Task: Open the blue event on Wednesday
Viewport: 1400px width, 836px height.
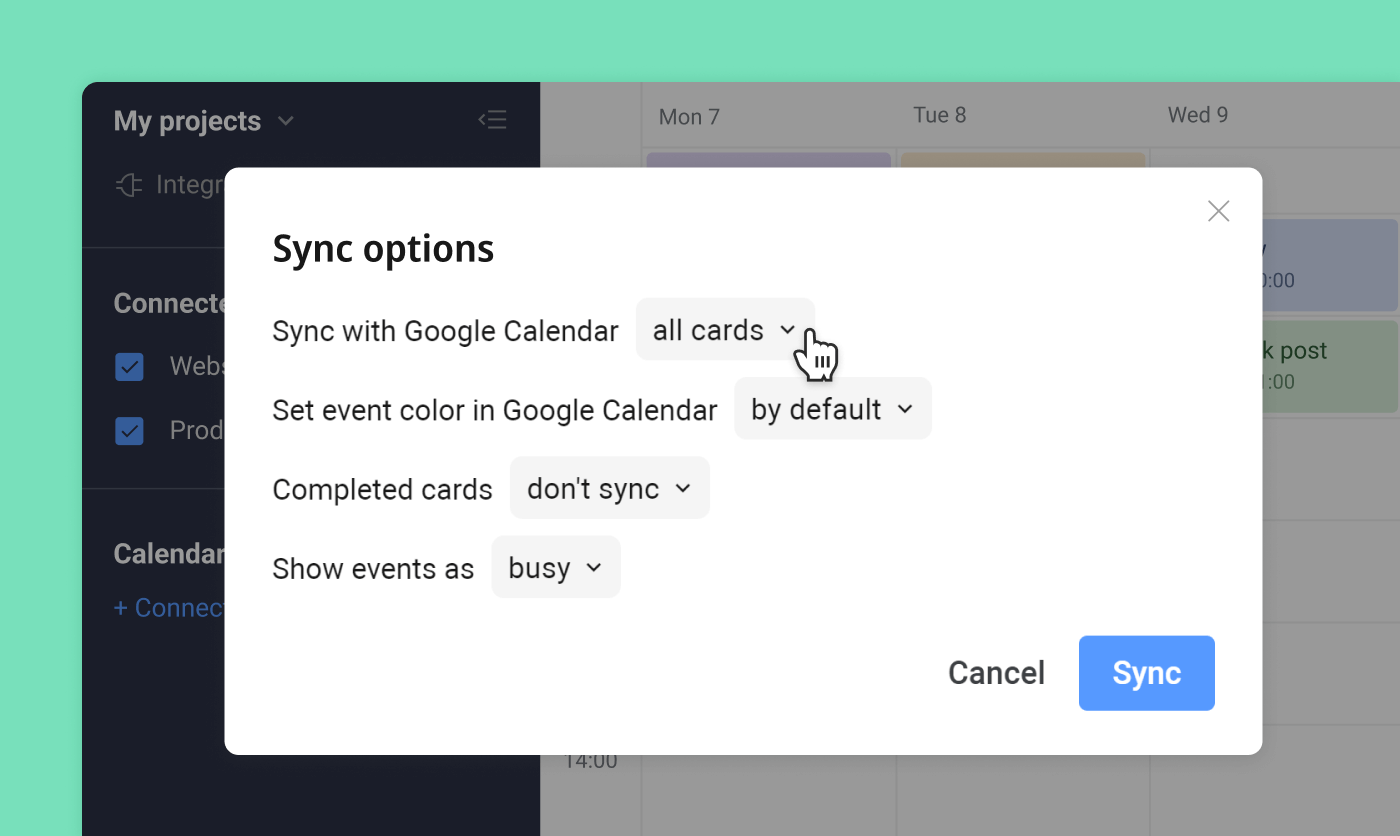Action: pos(1330,265)
